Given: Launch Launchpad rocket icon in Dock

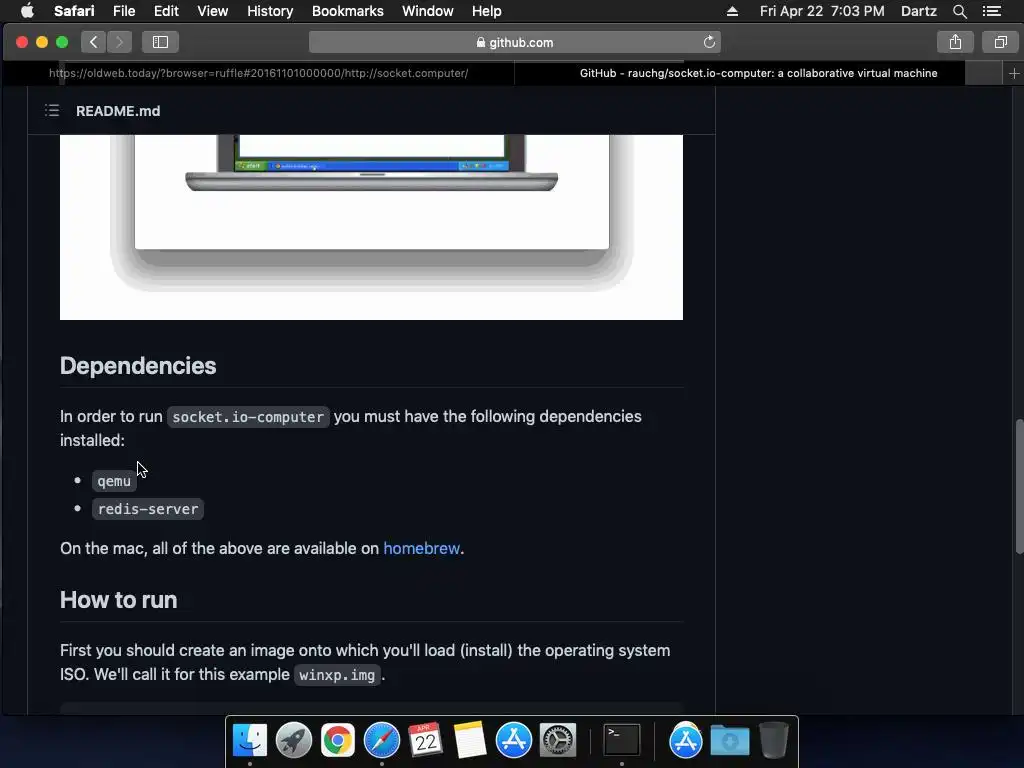Looking at the screenshot, I should 294,740.
